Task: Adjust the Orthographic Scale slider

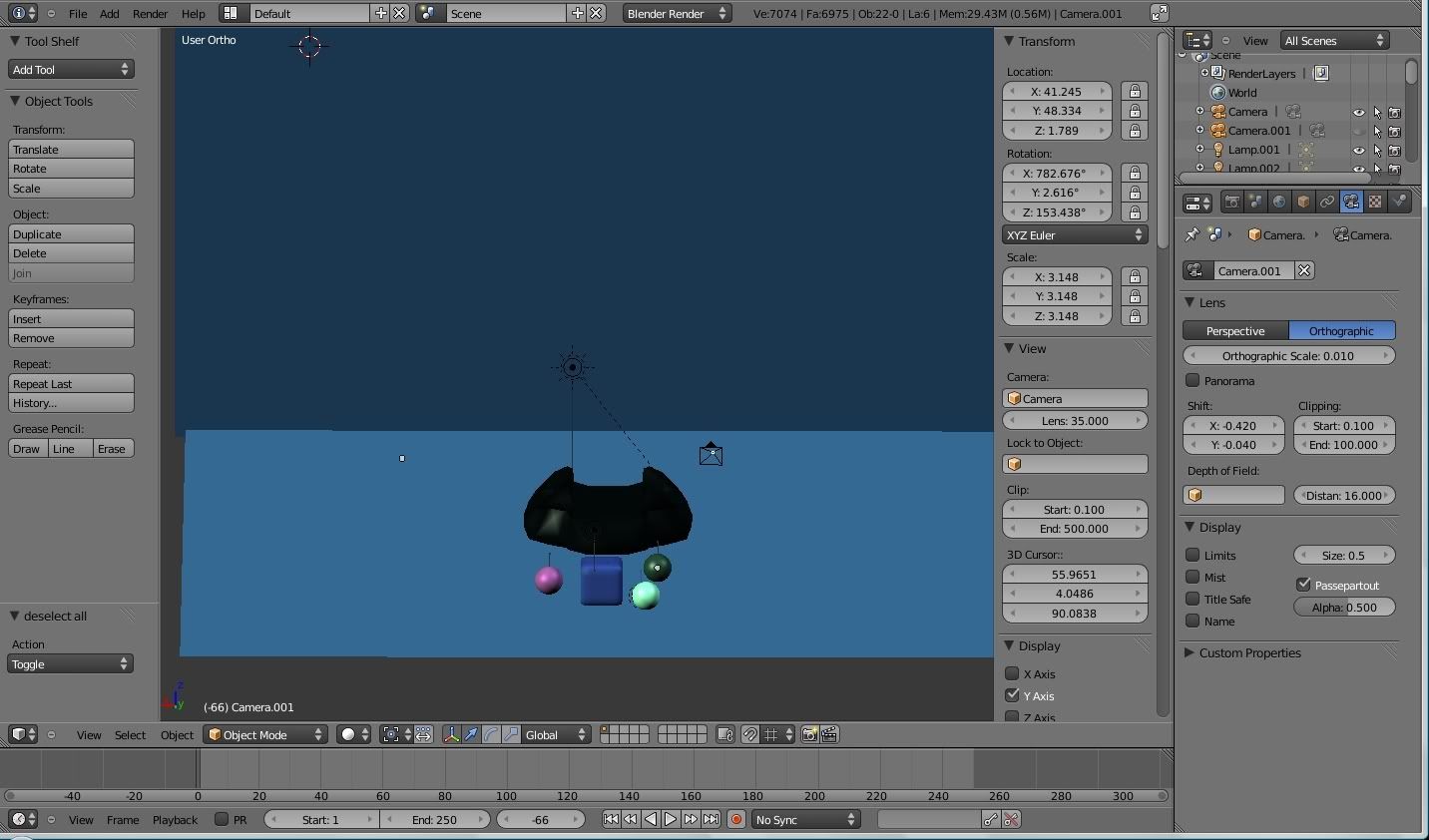Action: (1288, 355)
